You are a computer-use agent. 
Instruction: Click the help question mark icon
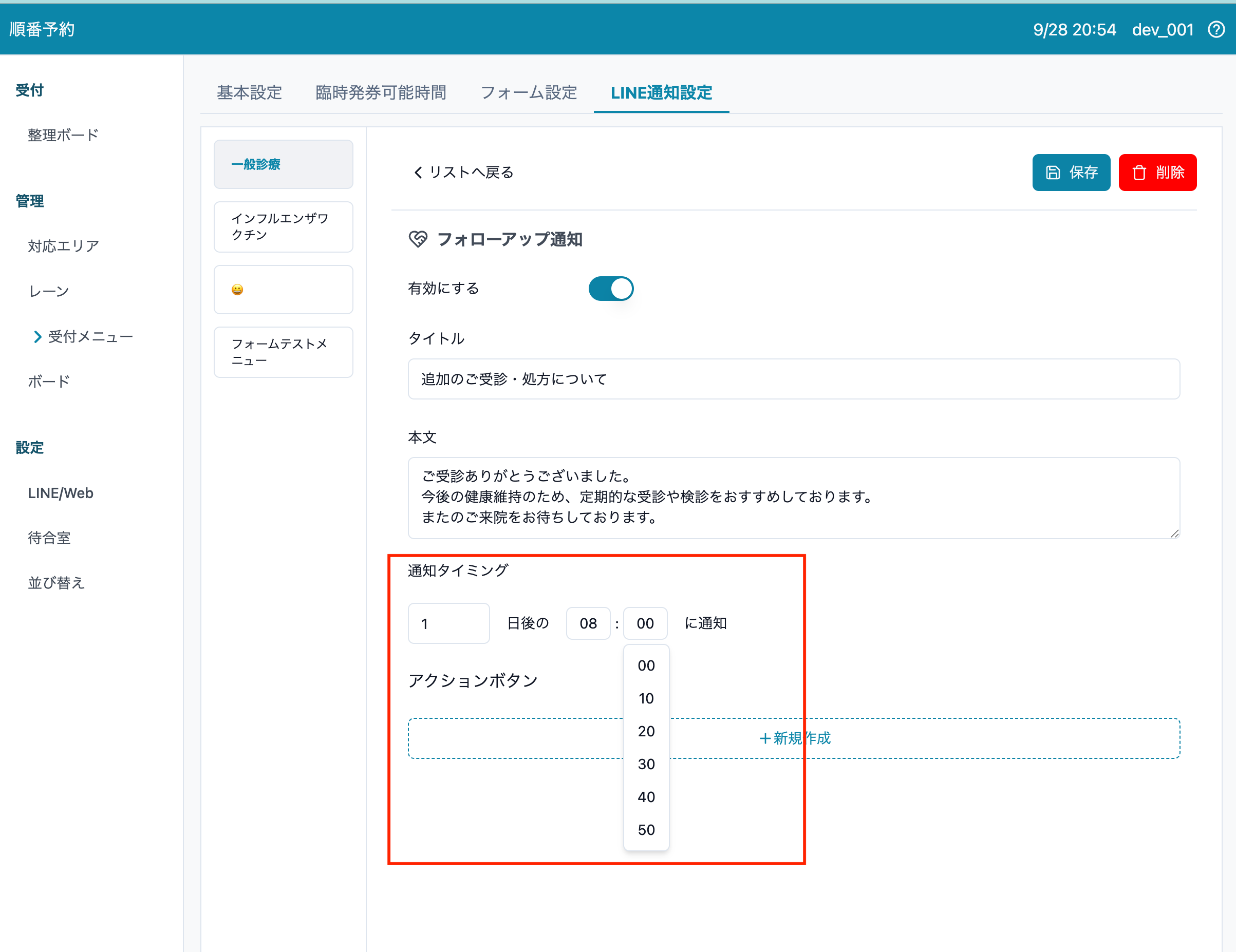point(1215,29)
